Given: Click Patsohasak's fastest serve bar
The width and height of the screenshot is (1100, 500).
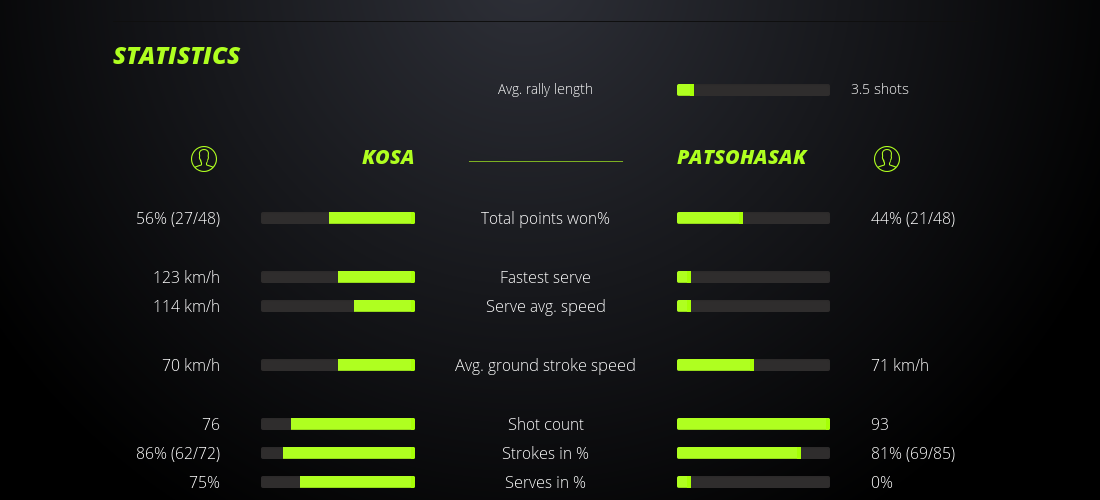Looking at the screenshot, I should coord(753,277).
